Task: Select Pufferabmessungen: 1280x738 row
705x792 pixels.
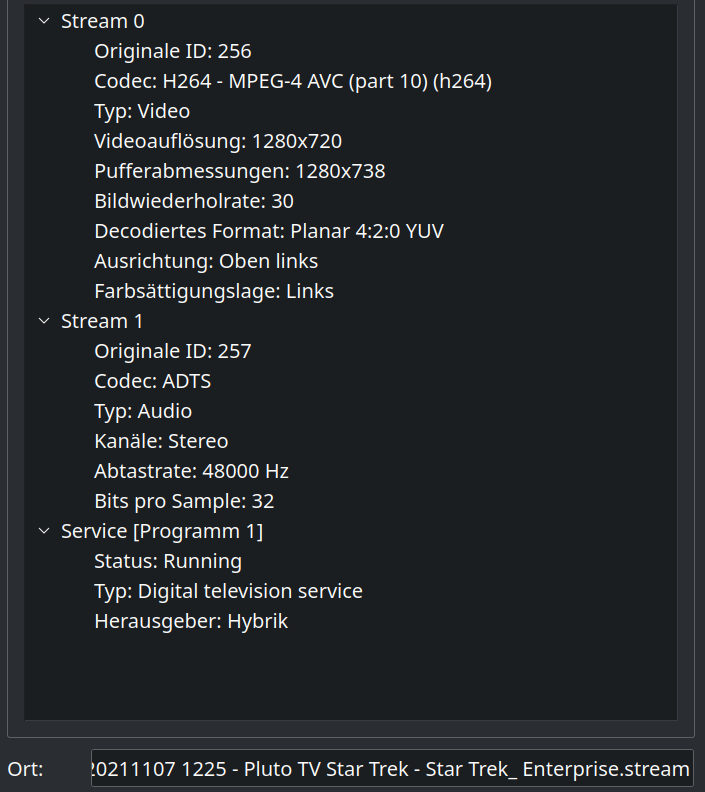Action: [239, 171]
